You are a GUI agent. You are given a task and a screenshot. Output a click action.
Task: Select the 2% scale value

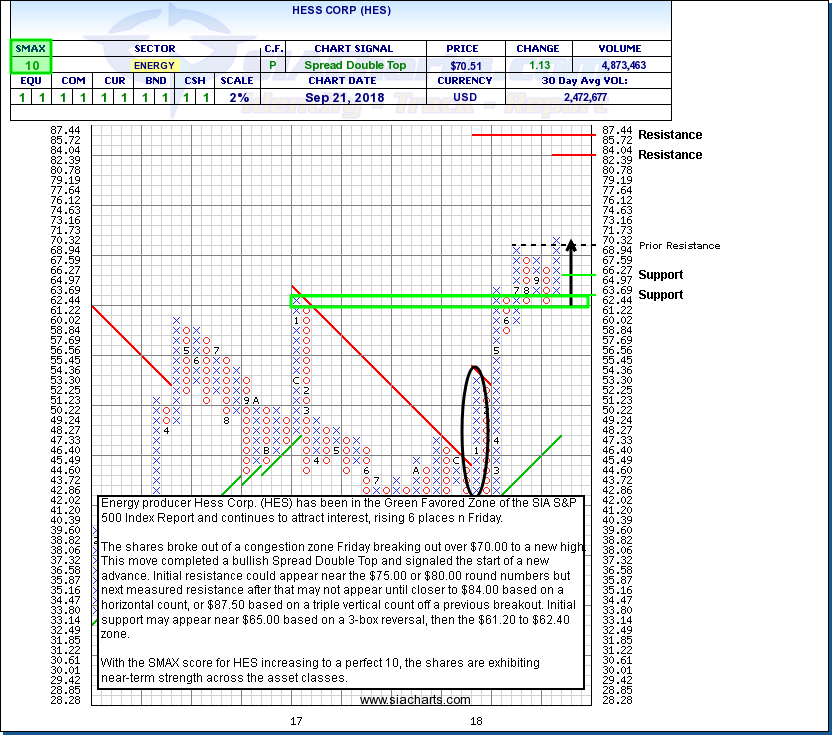(236, 97)
